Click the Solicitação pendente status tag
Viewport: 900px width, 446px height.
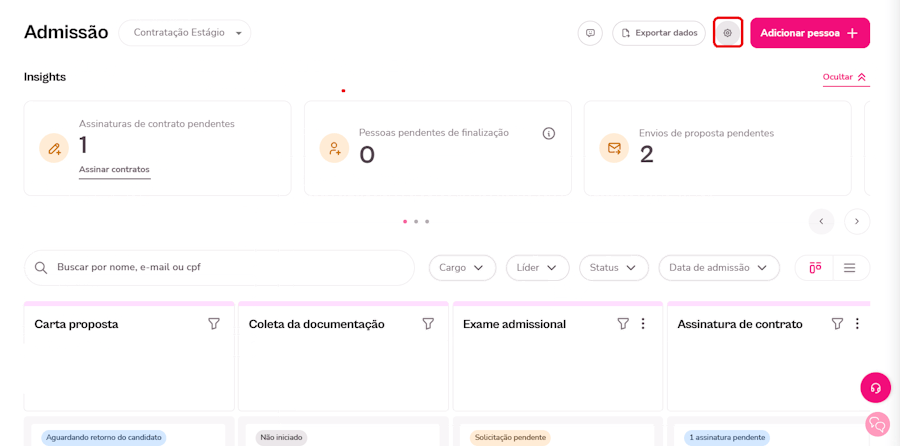pos(510,437)
